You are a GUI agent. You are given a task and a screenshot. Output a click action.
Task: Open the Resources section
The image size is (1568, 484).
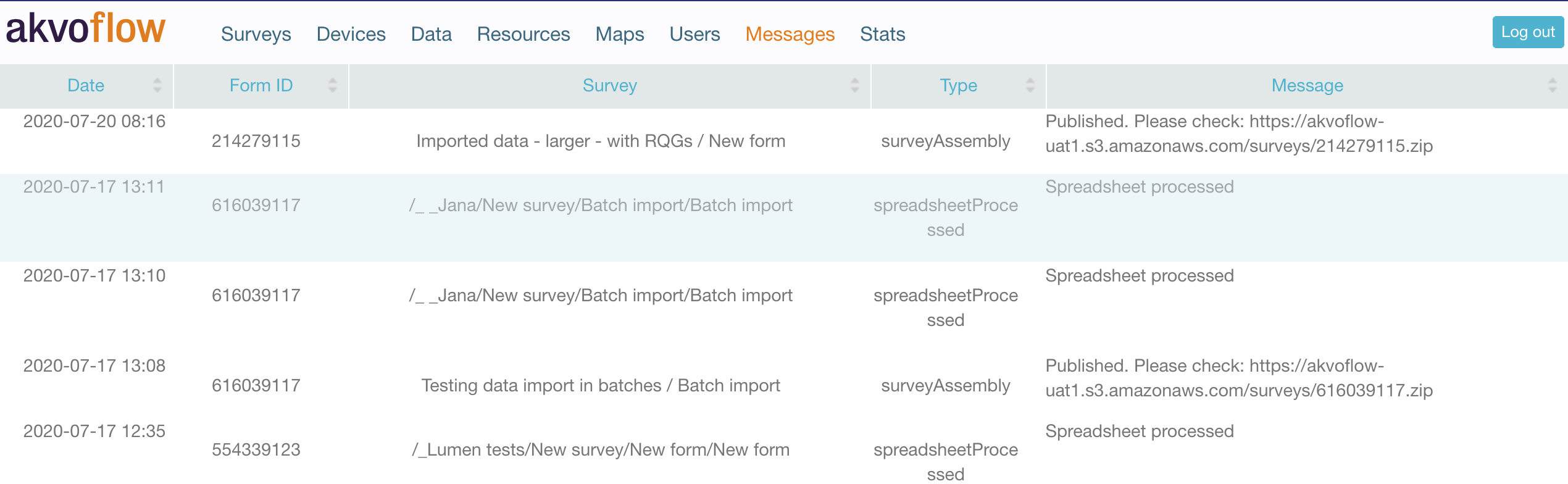click(523, 34)
